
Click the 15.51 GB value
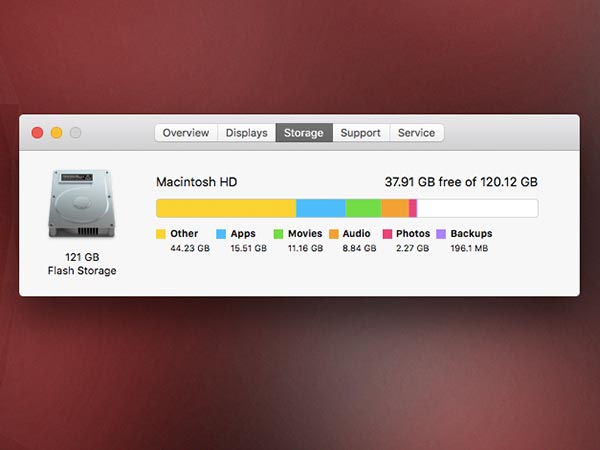(248, 248)
